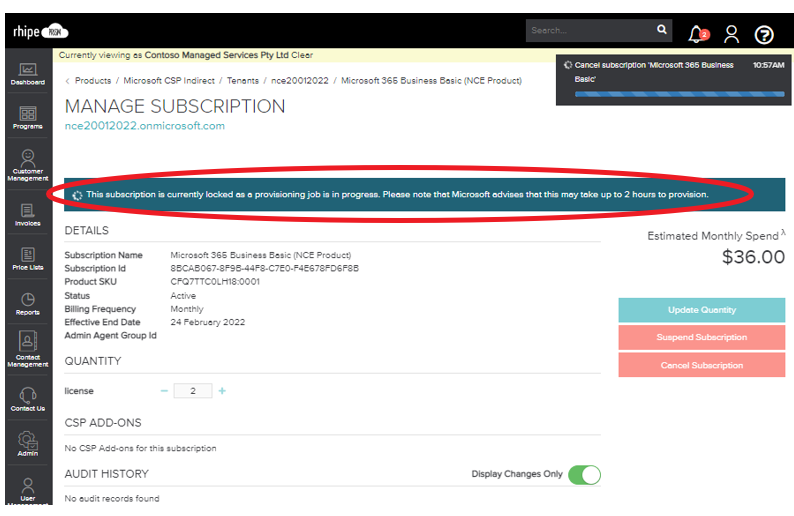Image resolution: width=794 pixels, height=516 pixels.
Task: Toggle Display Changes Only switch
Action: click(x=584, y=475)
